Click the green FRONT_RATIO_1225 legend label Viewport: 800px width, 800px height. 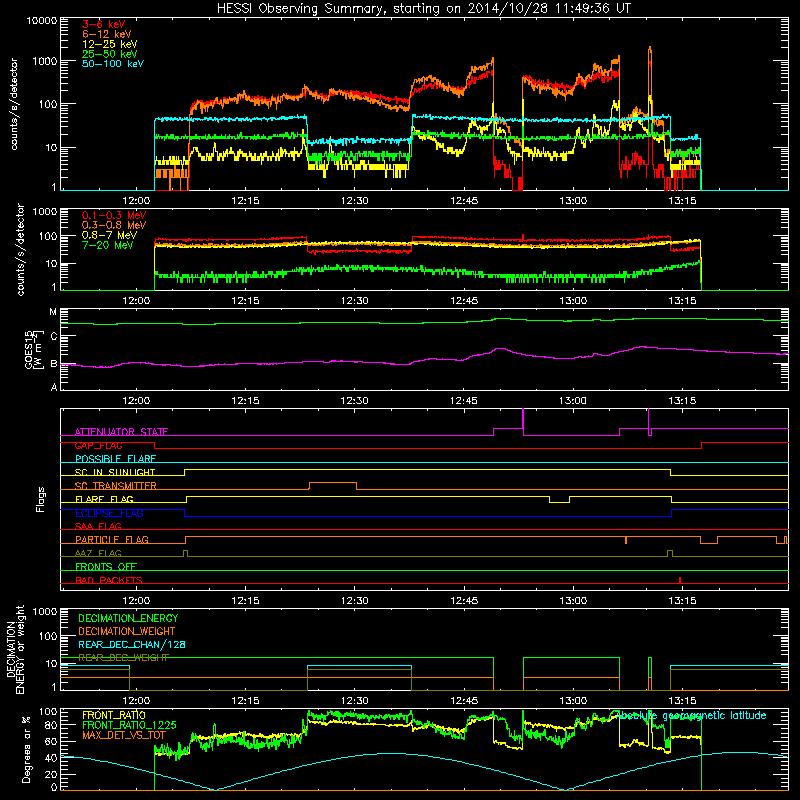(x=130, y=725)
